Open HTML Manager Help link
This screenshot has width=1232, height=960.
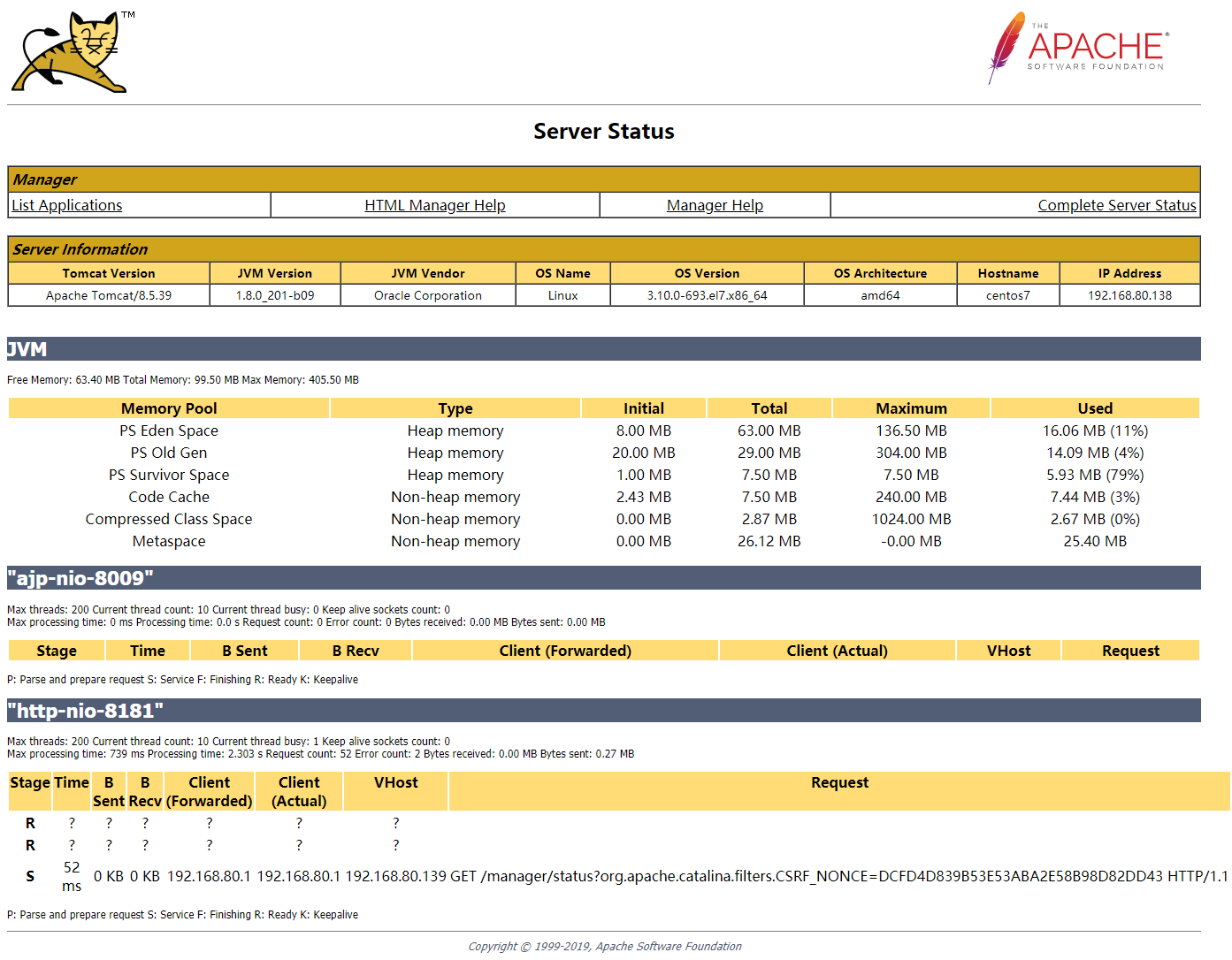[435, 205]
